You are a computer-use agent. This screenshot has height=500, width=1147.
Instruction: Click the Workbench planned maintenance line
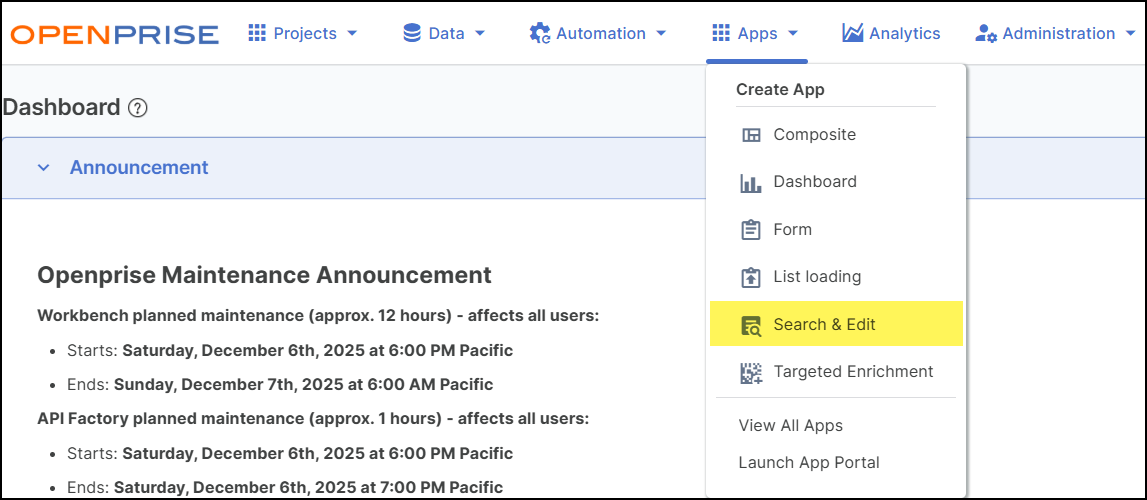tap(318, 317)
